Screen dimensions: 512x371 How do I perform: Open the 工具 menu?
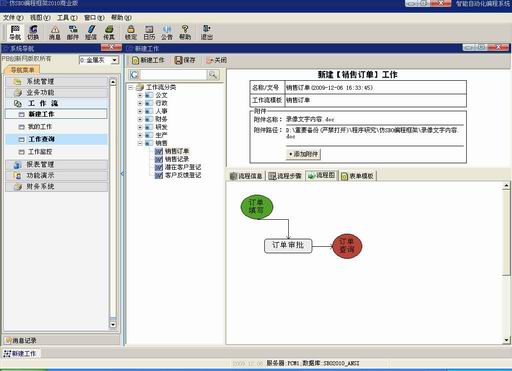tap(67, 17)
